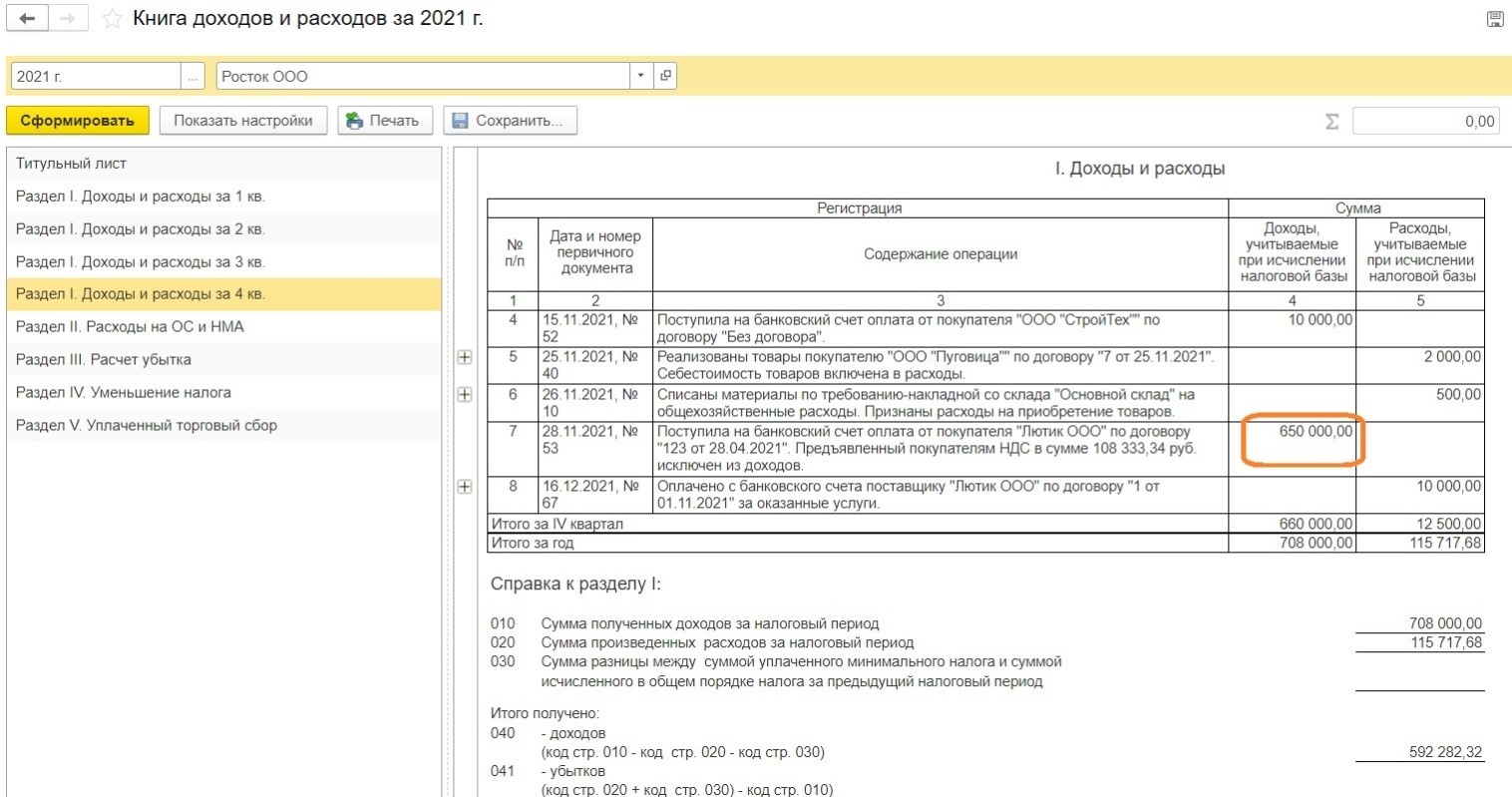
Task: Click the Регистрация header cell
Action: point(859,208)
